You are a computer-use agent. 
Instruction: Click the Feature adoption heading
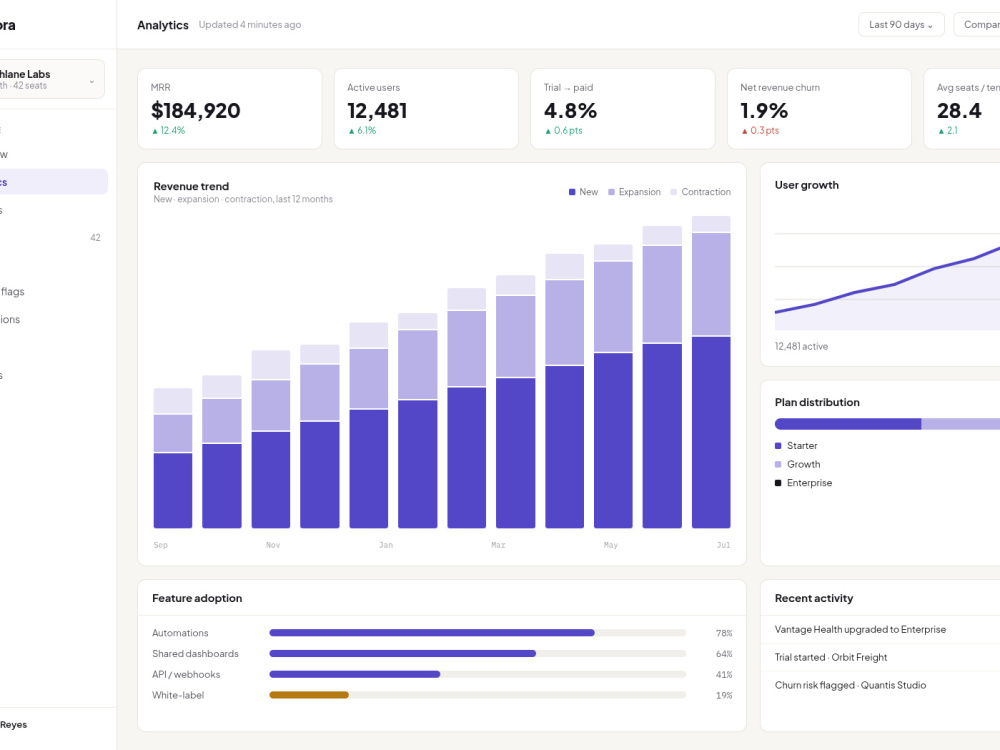[x=197, y=598]
